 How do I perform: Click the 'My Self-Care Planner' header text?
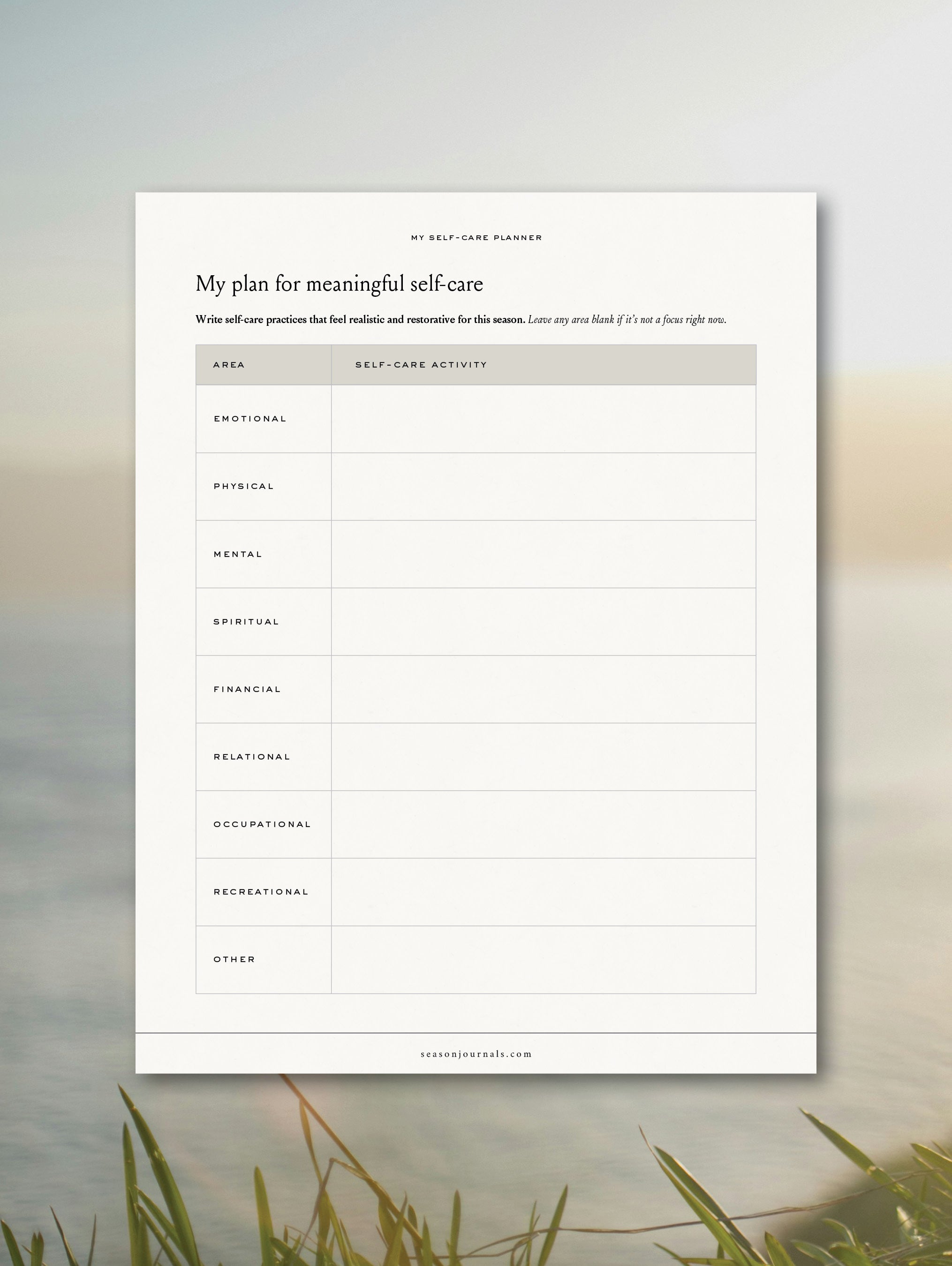pos(476,238)
